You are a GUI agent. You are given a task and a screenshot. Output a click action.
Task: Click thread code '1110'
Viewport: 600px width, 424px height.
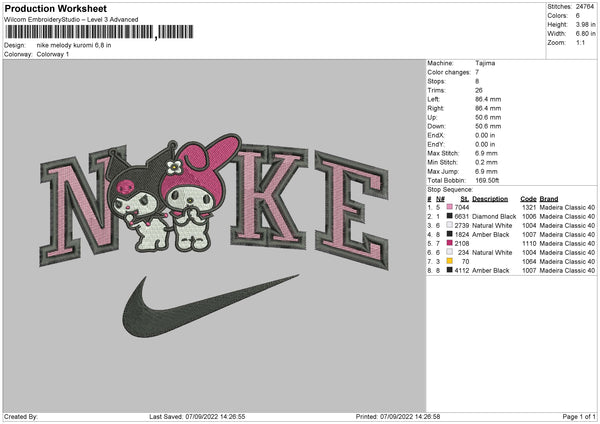(529, 243)
